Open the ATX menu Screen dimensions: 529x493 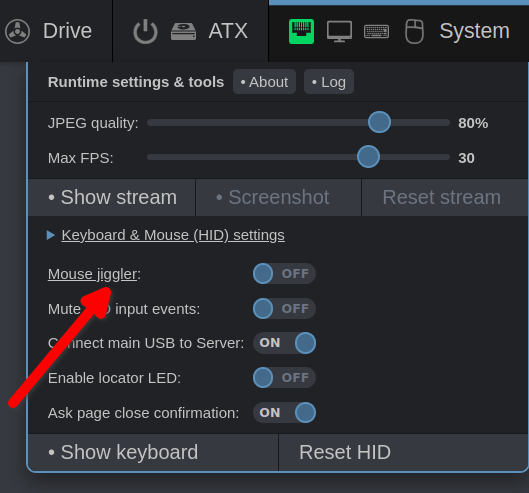pos(228,31)
